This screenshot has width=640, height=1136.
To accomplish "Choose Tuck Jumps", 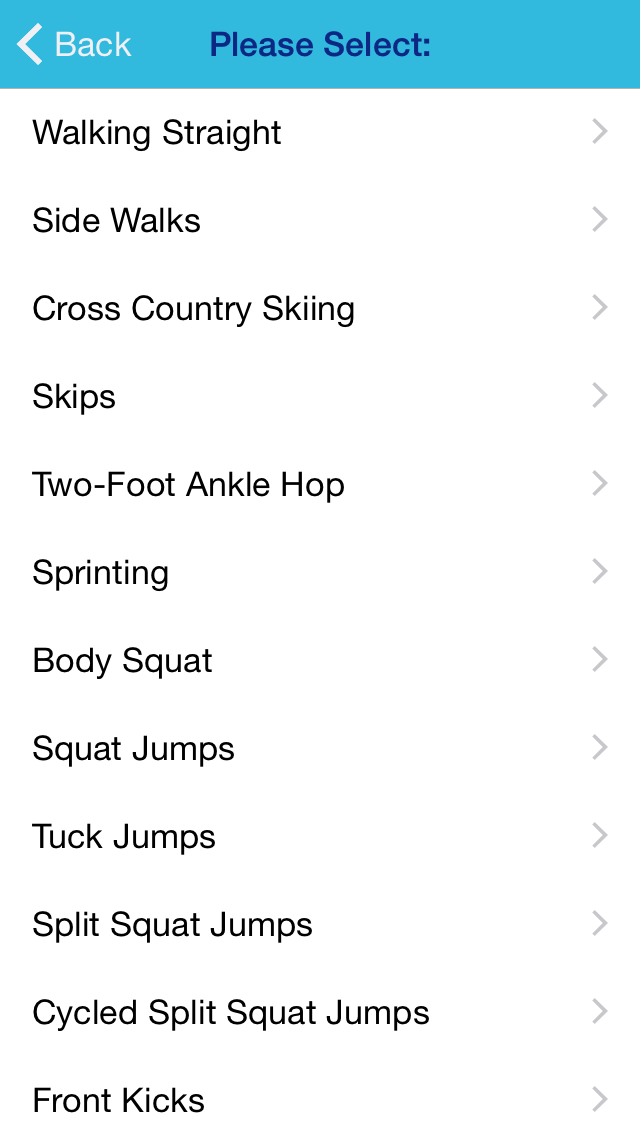I will pyautogui.click(x=320, y=837).
